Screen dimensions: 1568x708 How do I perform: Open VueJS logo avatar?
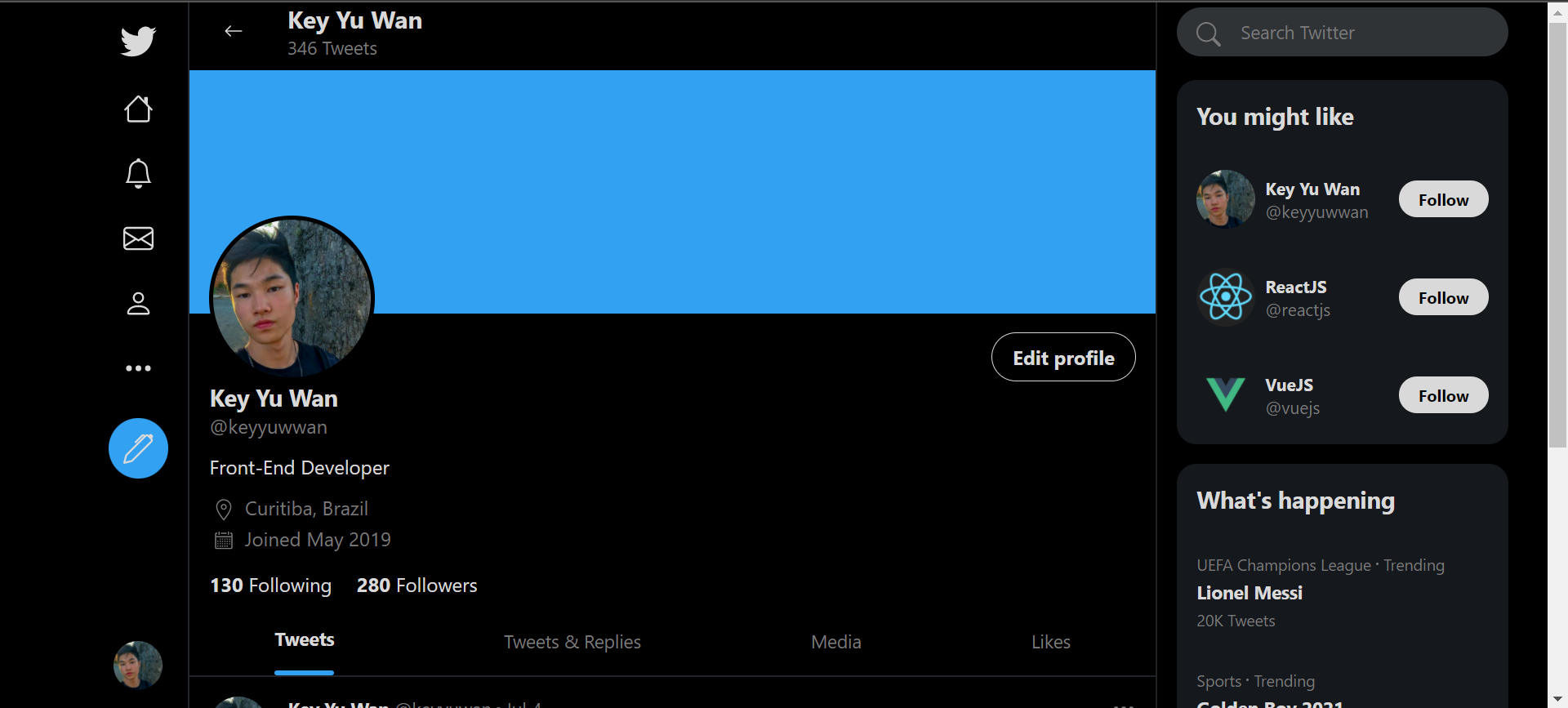coord(1225,394)
